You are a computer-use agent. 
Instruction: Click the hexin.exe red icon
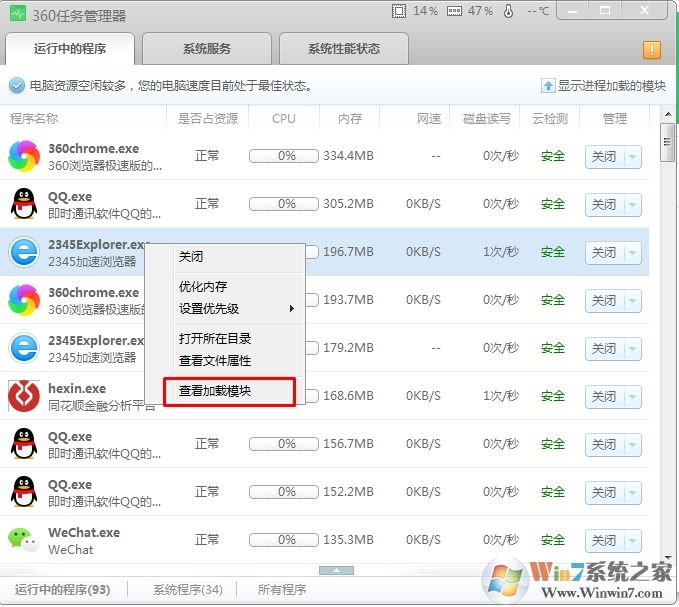(24, 396)
